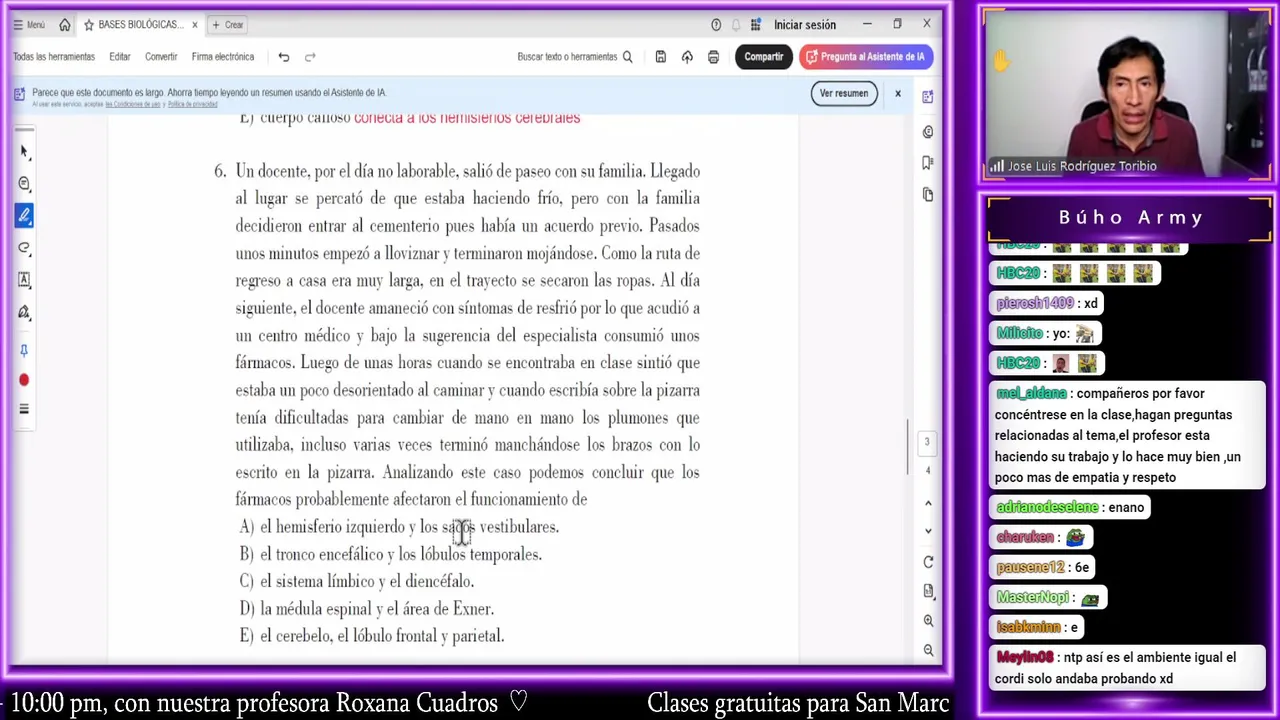Zoom in with the magnifier plus icon

pos(928,621)
